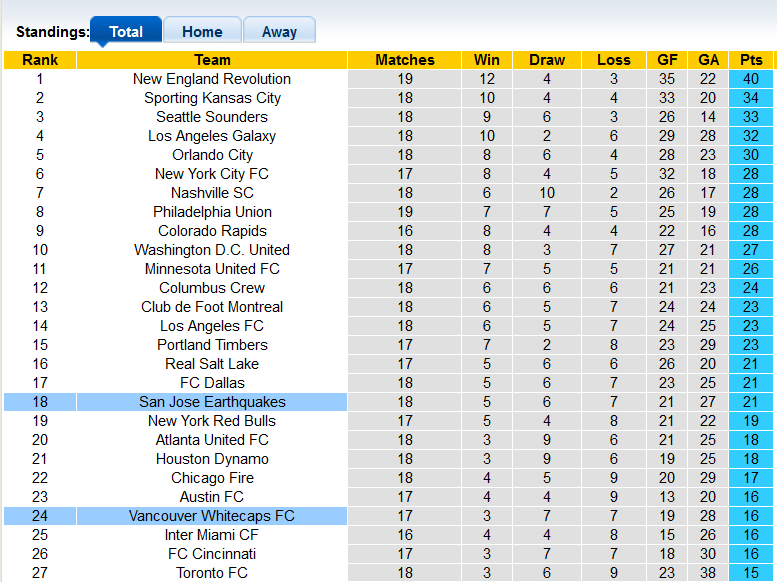Click the Total standings tab
Screen dimensions: 777x582
126,31
